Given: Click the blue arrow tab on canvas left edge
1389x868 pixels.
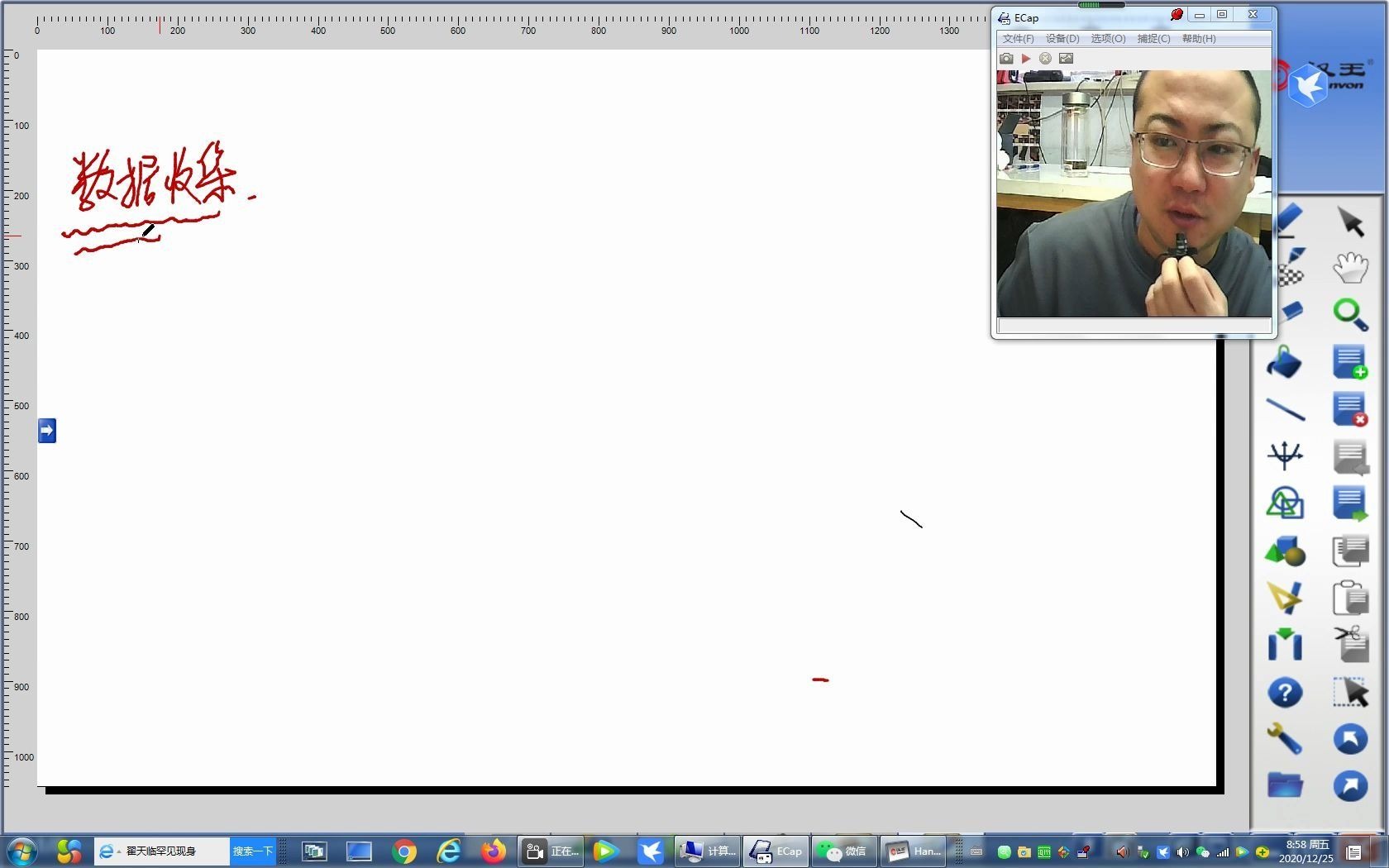Looking at the screenshot, I should click(47, 430).
